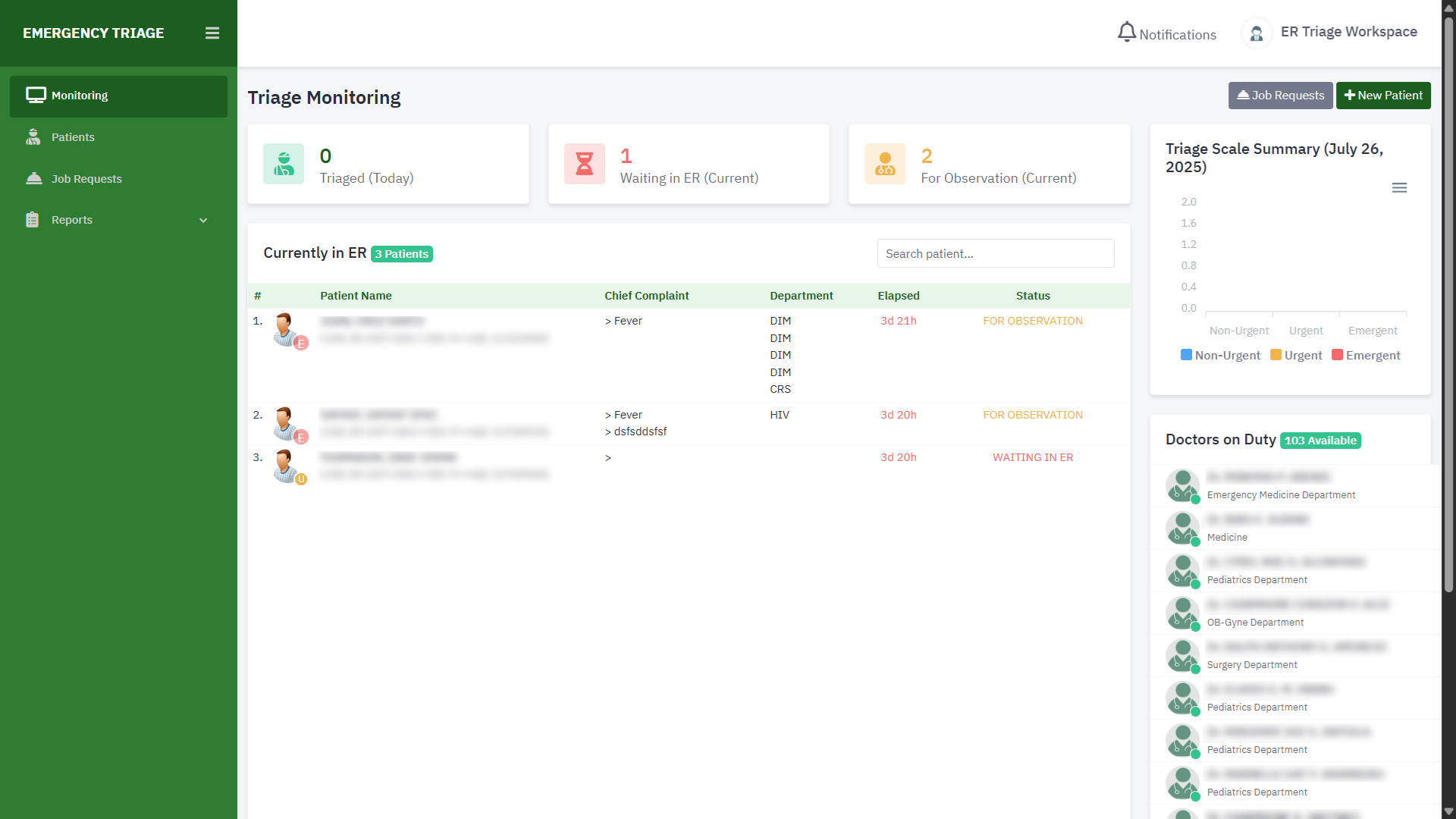Open the Notifications bell icon
The image size is (1456, 819).
click(x=1127, y=33)
